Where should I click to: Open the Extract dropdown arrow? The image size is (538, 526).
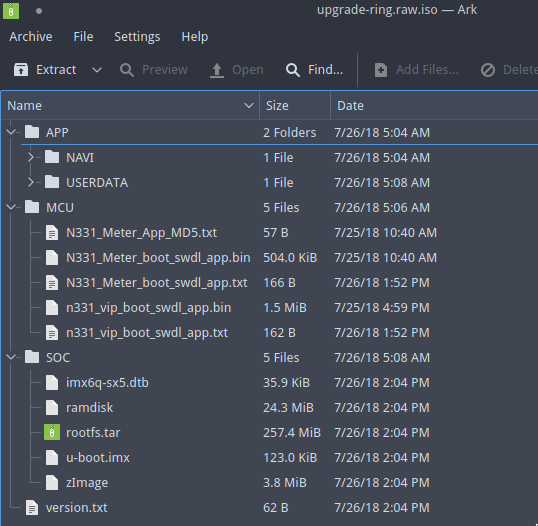97,70
